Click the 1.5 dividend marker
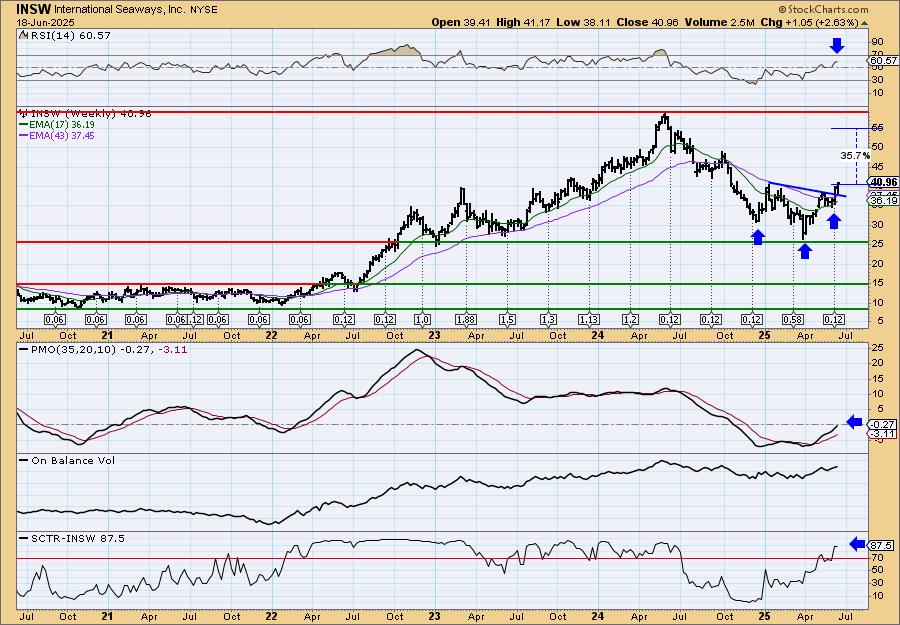 tap(507, 320)
